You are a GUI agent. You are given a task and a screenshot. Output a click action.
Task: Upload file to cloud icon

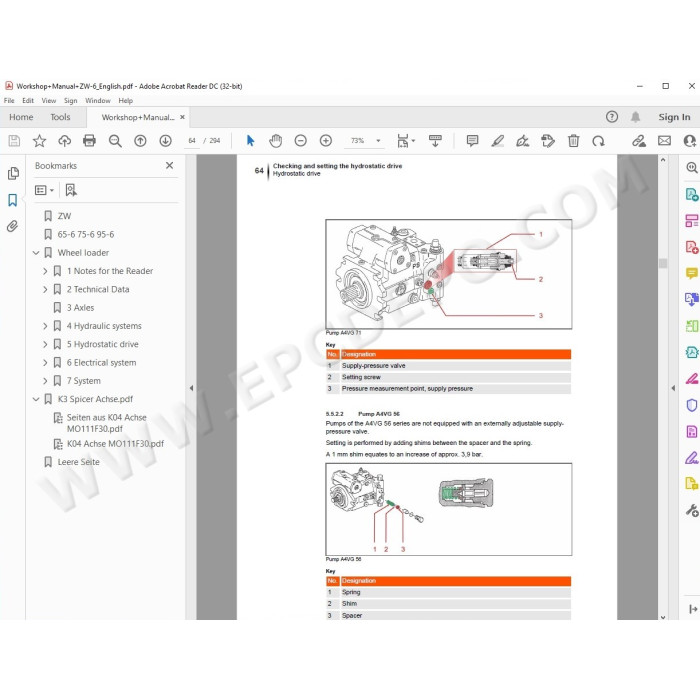coord(64,141)
